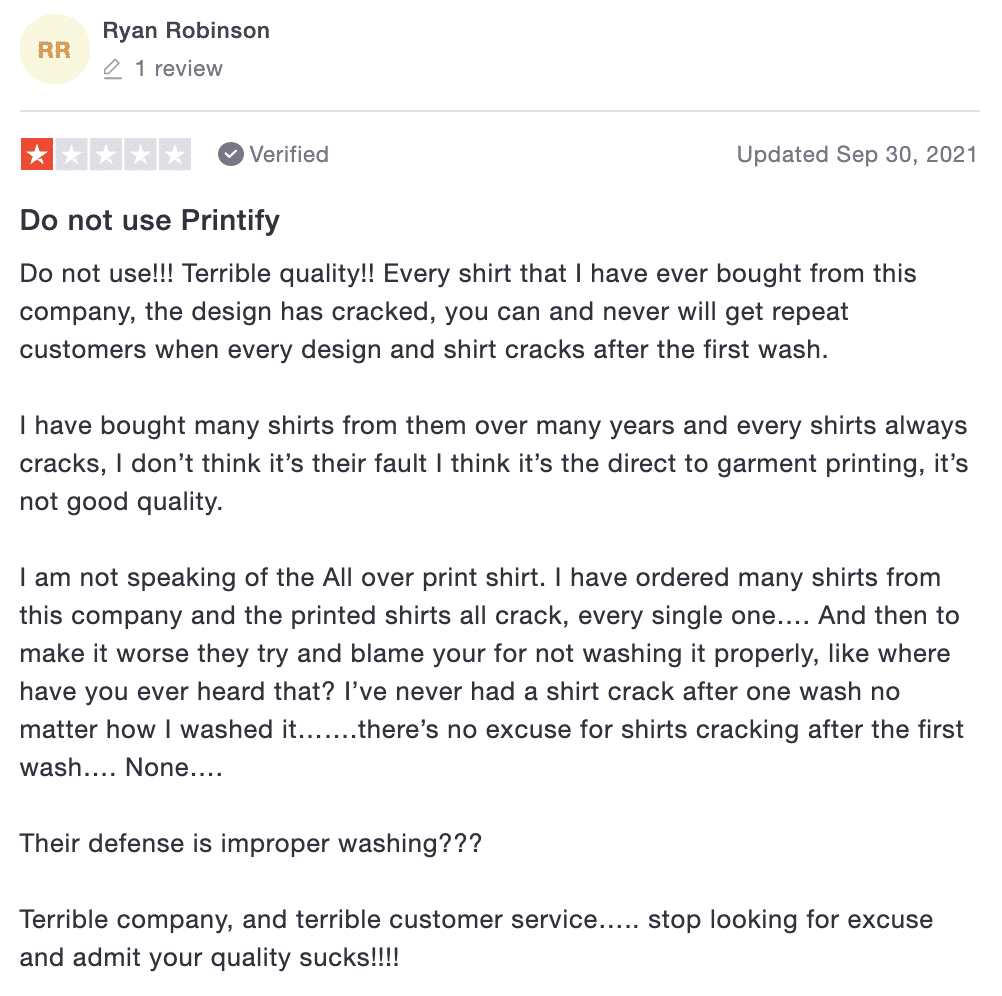Click the fourth gray rating star
The image size is (1002, 996).
(141, 154)
